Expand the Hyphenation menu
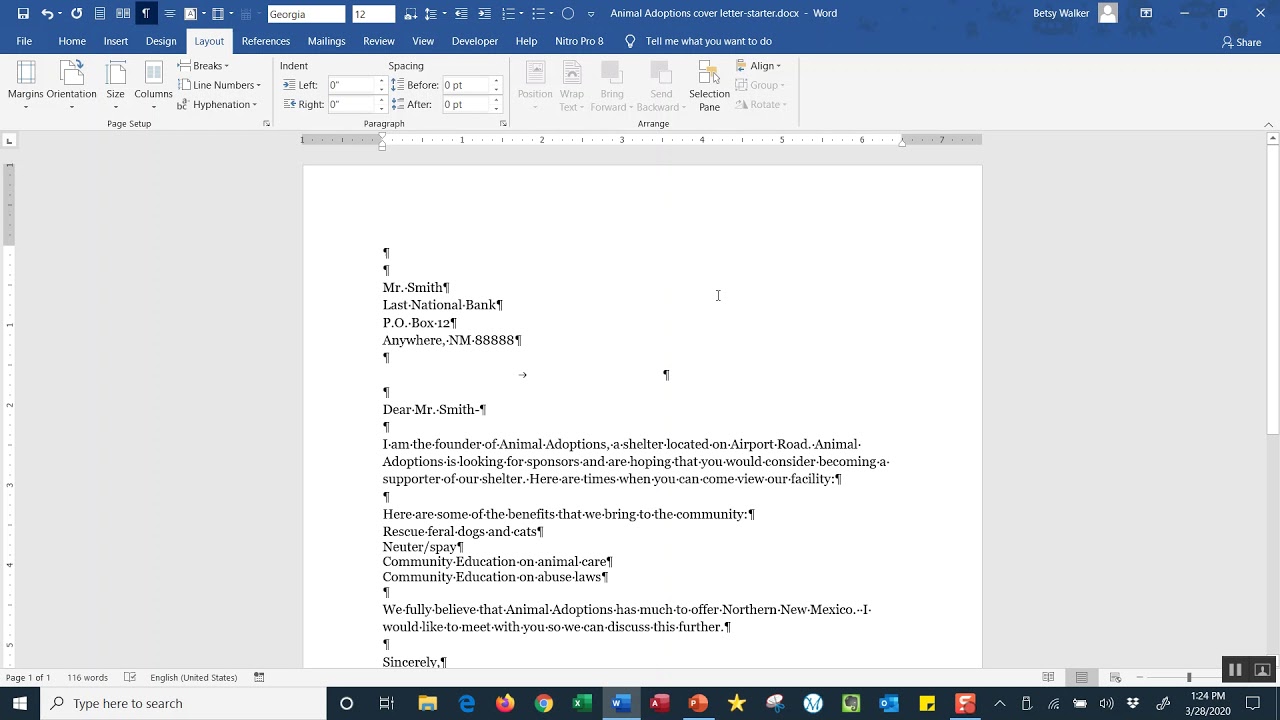Image resolution: width=1280 pixels, height=720 pixels. [217, 104]
